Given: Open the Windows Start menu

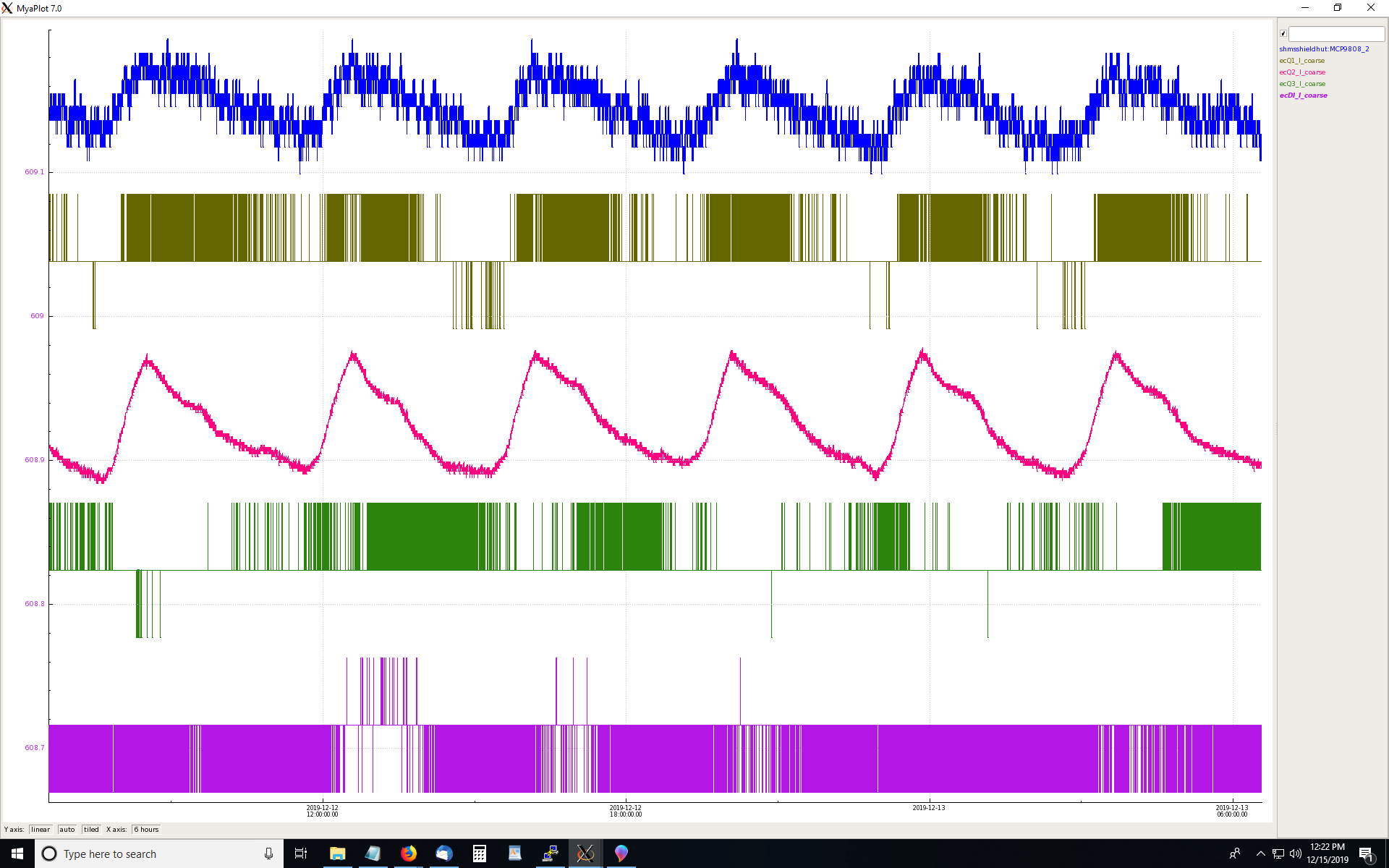Looking at the screenshot, I should pos(17,854).
